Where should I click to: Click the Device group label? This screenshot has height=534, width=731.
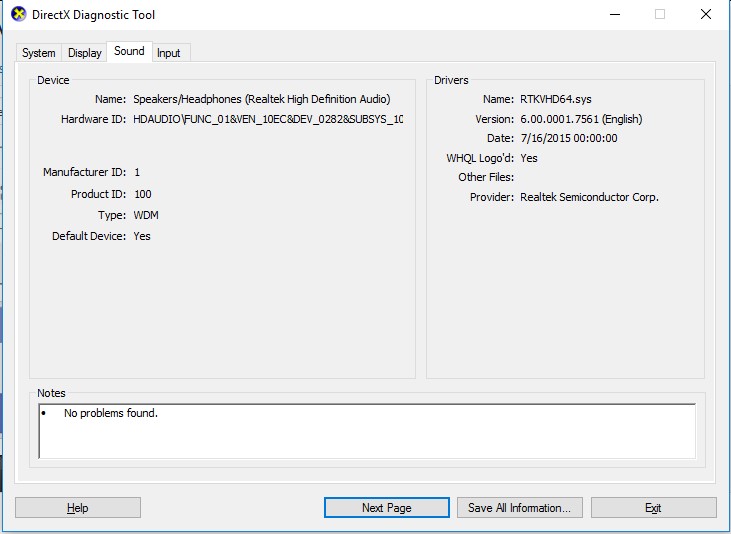coord(53,80)
